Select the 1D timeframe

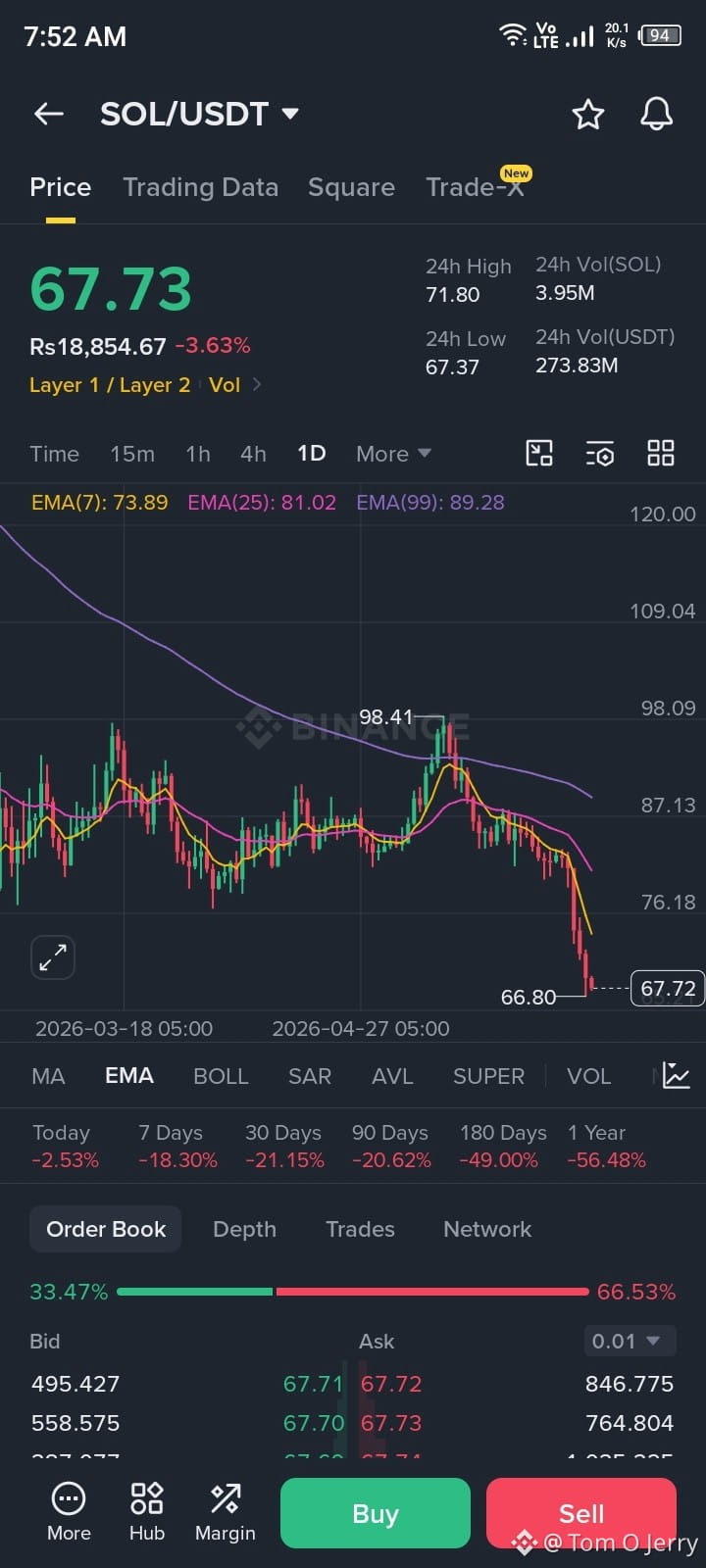click(312, 454)
